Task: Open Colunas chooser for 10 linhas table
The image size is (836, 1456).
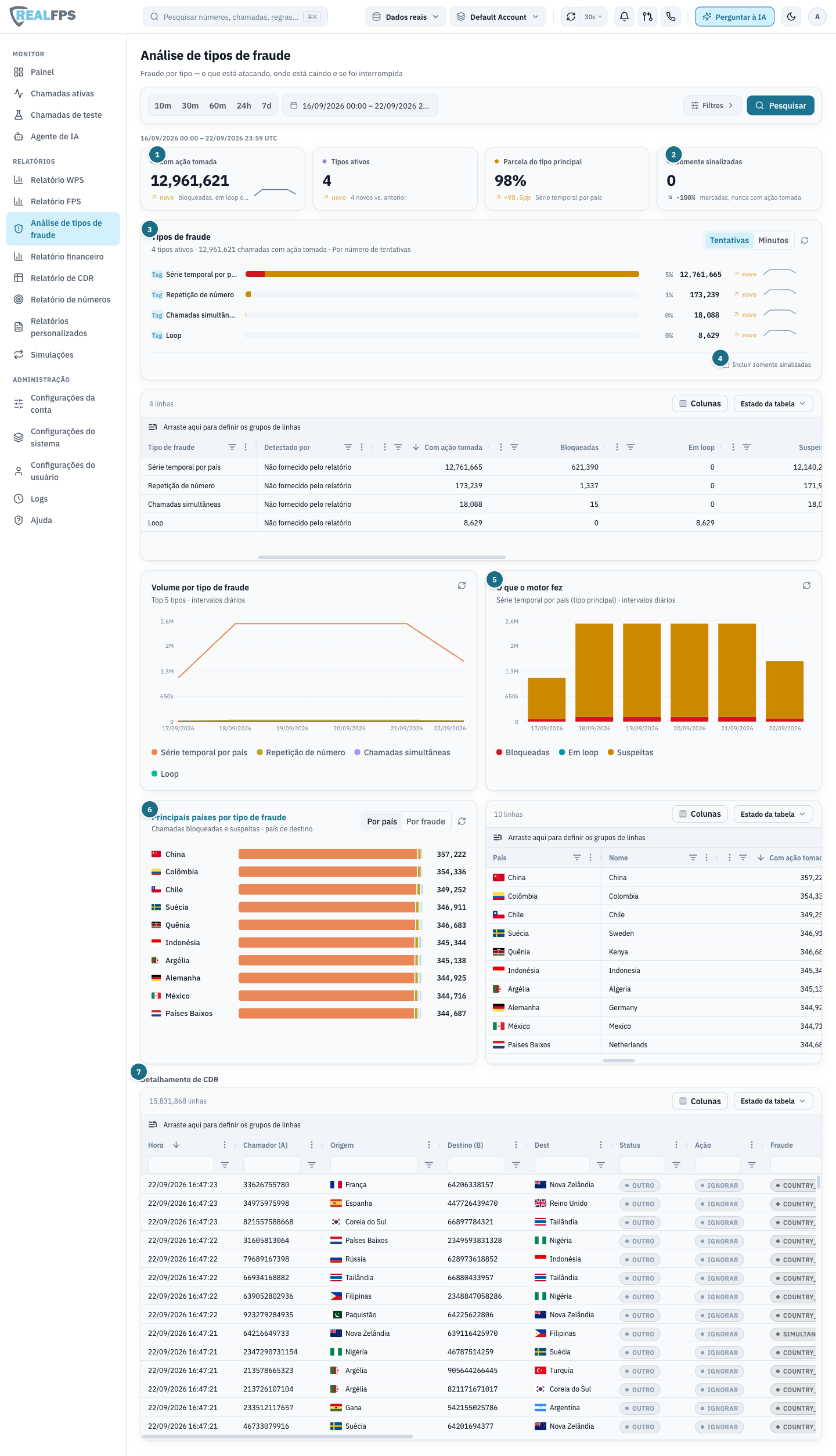Action: 700,814
